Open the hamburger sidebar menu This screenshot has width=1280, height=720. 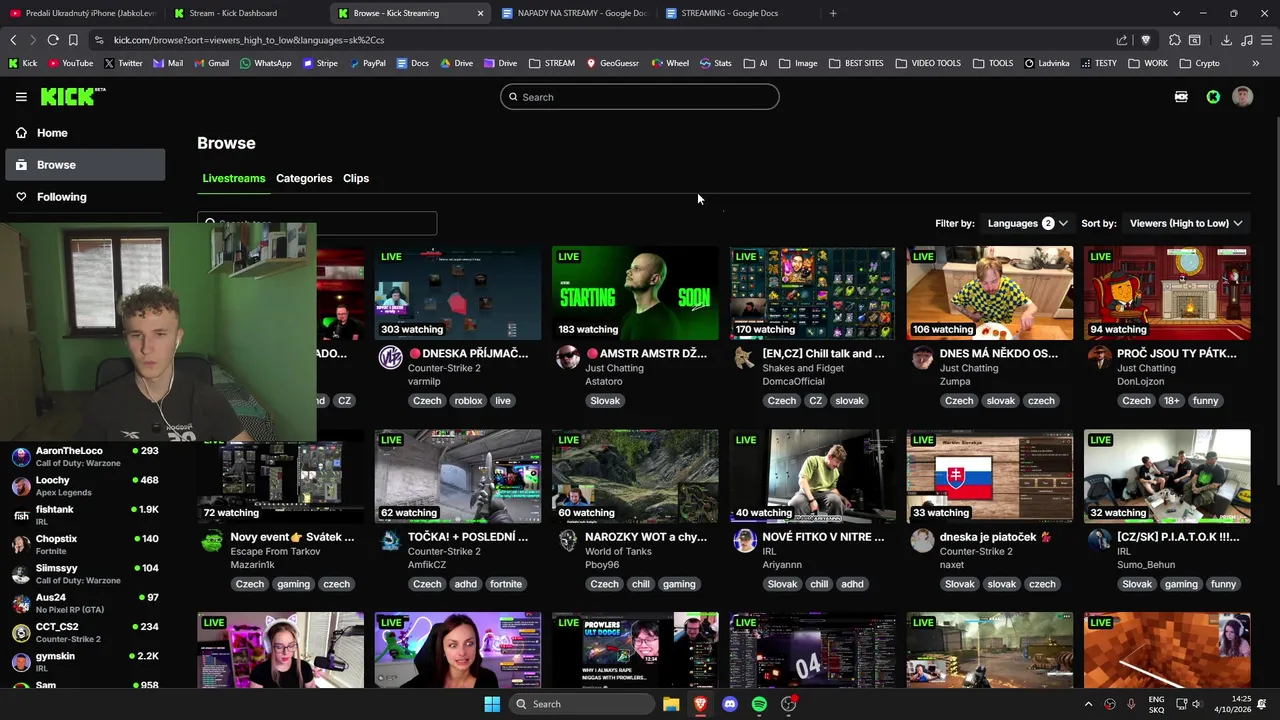tap(21, 97)
